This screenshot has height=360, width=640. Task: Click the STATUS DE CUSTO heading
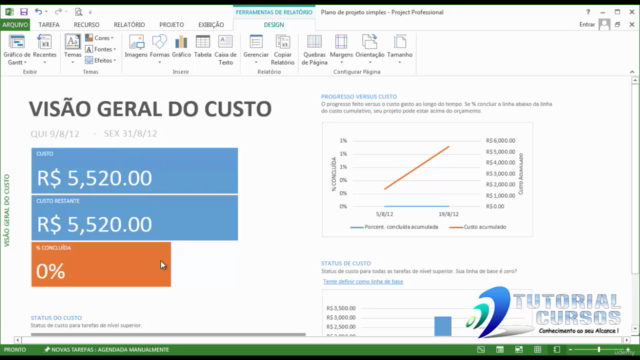tap(346, 263)
